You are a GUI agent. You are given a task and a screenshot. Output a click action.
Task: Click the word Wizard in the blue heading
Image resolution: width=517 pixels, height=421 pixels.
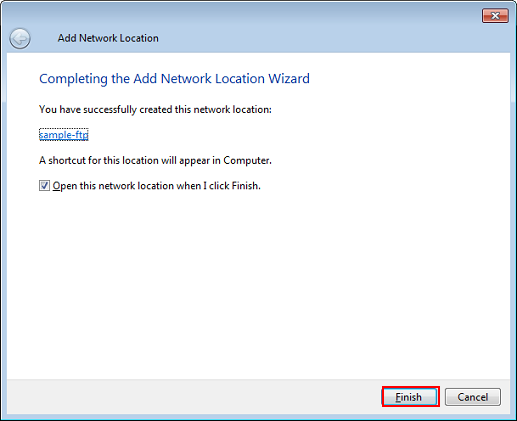click(289, 79)
